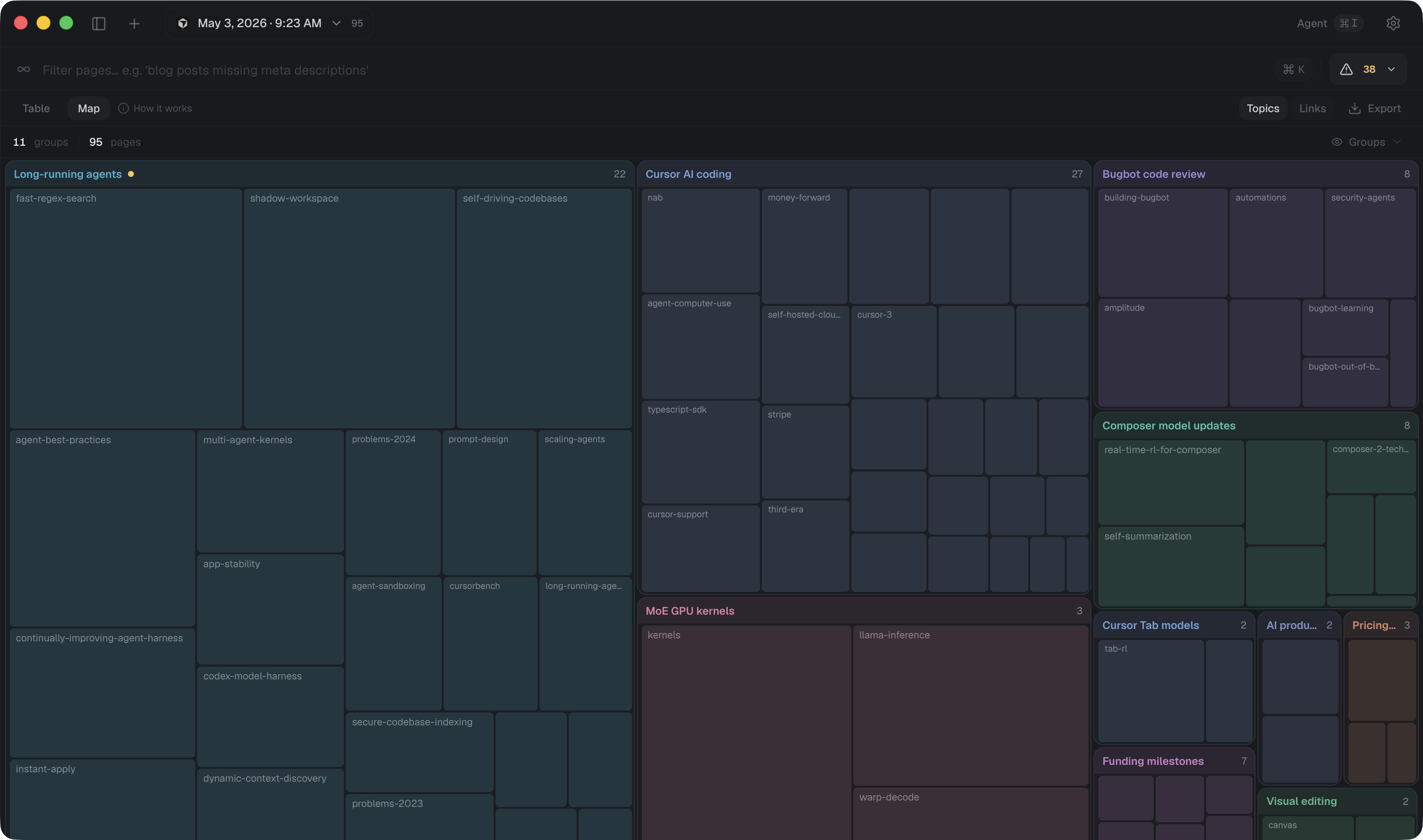Click the How it works info icon
Screen dimensions: 1423x840
(124, 108)
